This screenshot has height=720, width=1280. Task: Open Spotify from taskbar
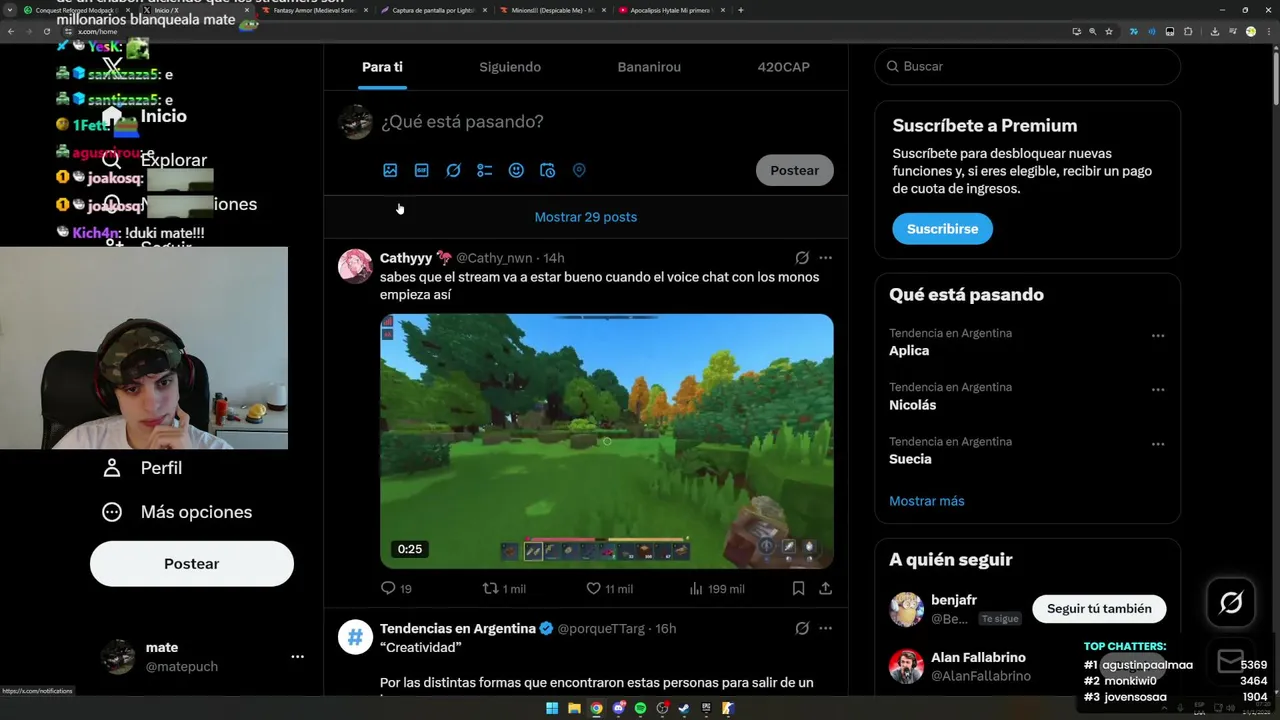pos(640,708)
